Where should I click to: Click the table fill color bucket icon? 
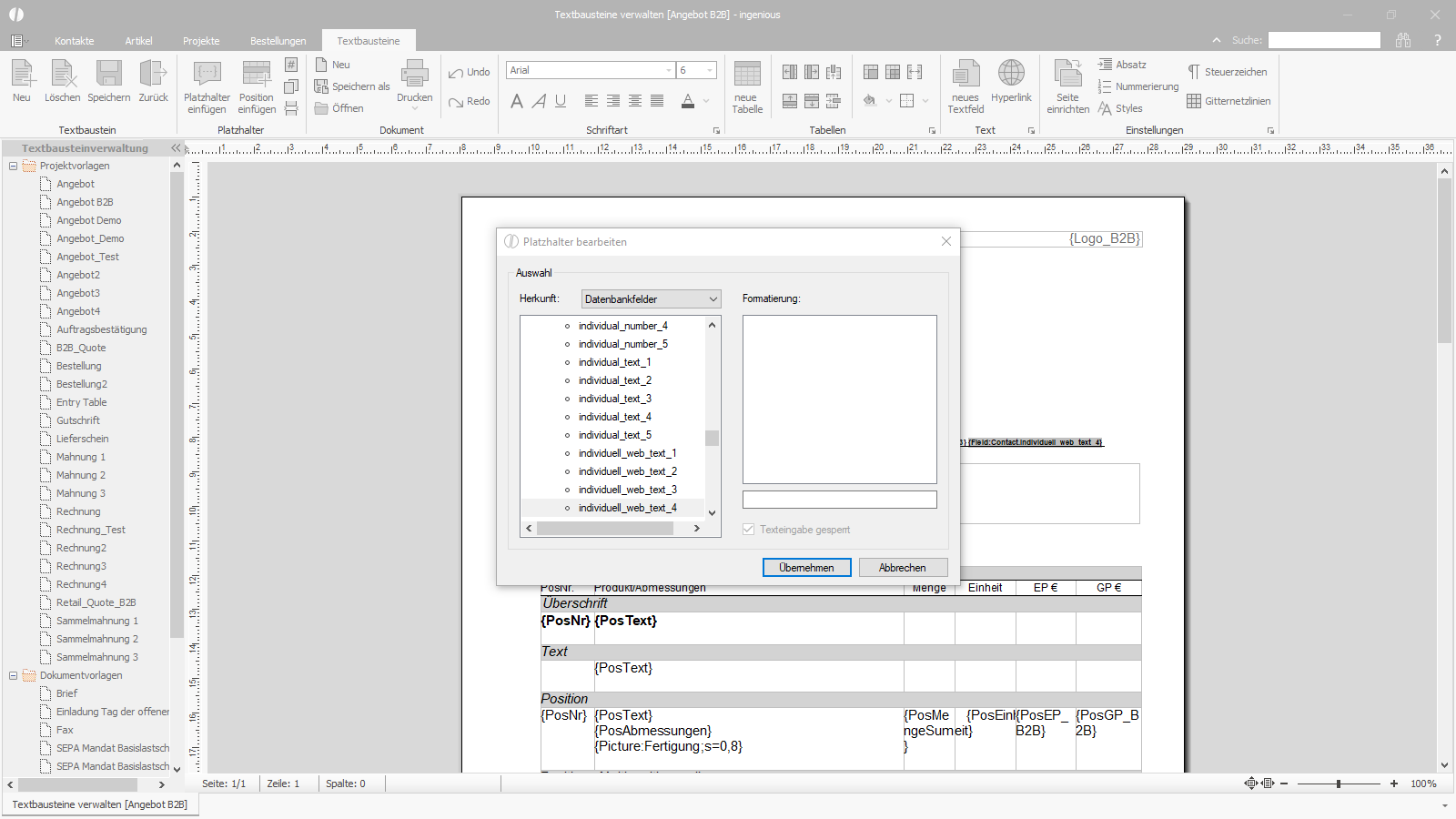coord(869,101)
